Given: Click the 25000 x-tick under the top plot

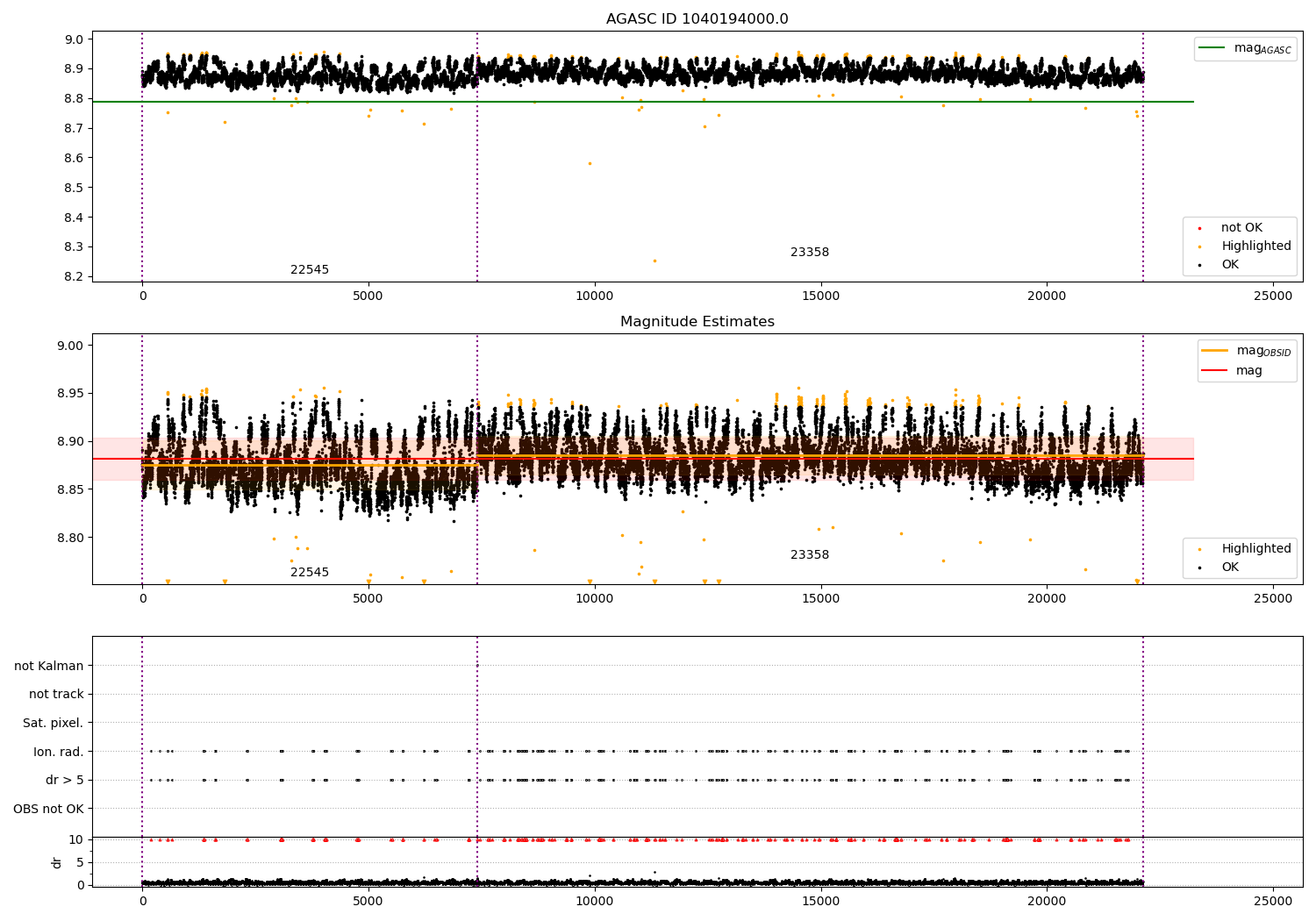Looking at the screenshot, I should [1273, 296].
